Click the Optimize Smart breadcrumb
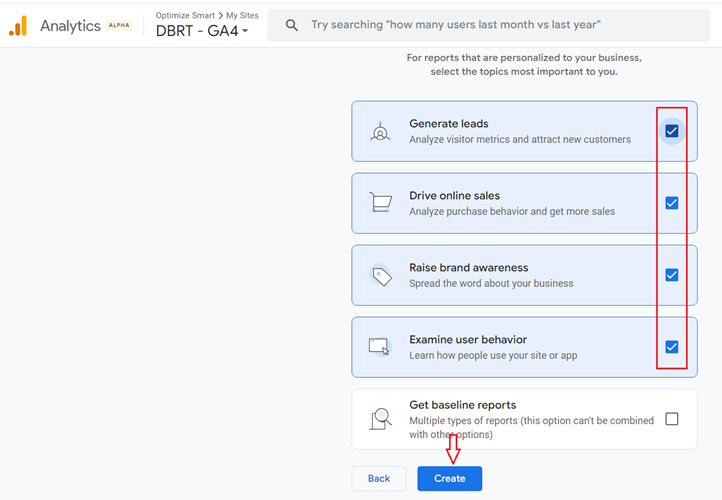 [x=185, y=15]
